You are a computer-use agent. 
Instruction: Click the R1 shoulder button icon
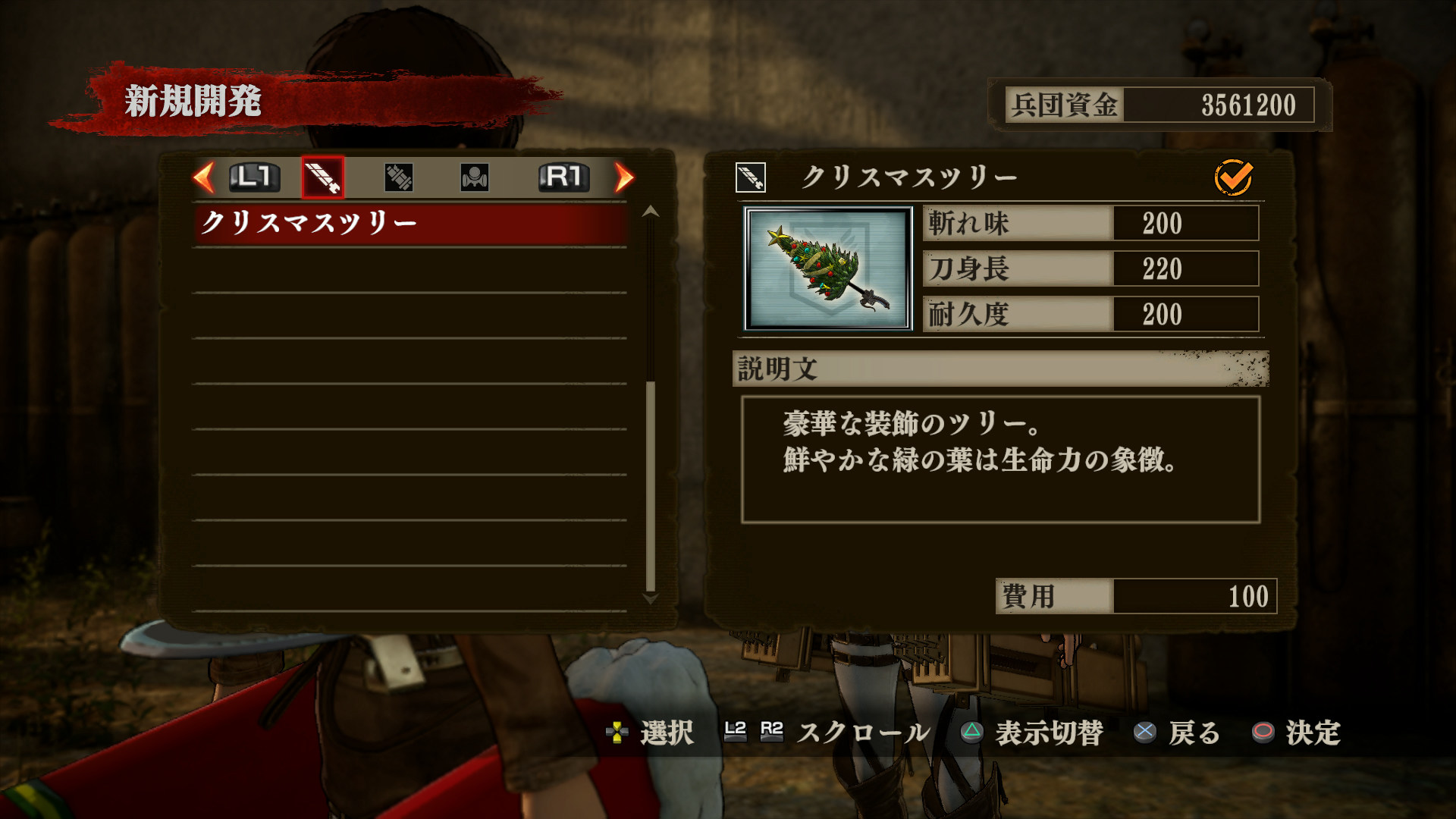[564, 177]
